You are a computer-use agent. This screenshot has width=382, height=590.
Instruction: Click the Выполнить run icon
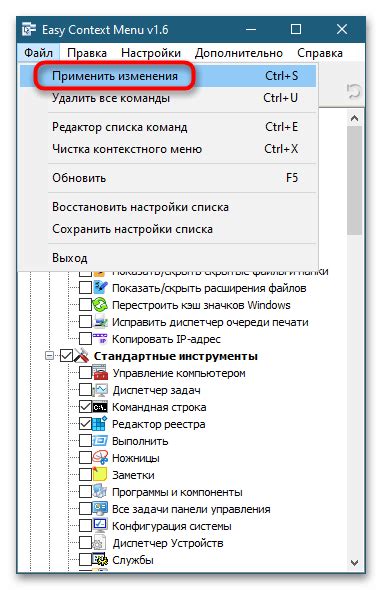click(100, 441)
